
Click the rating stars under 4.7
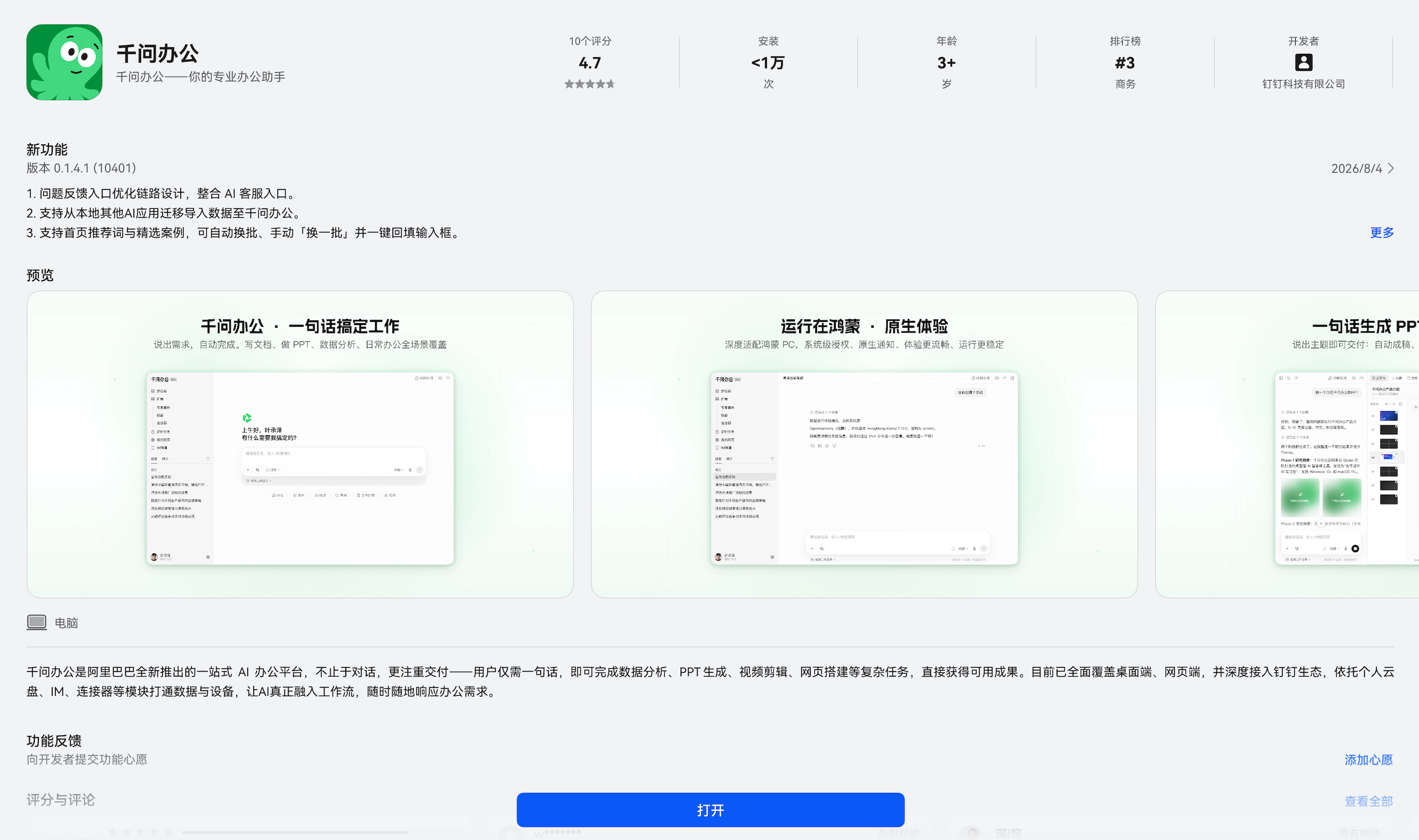tap(589, 84)
